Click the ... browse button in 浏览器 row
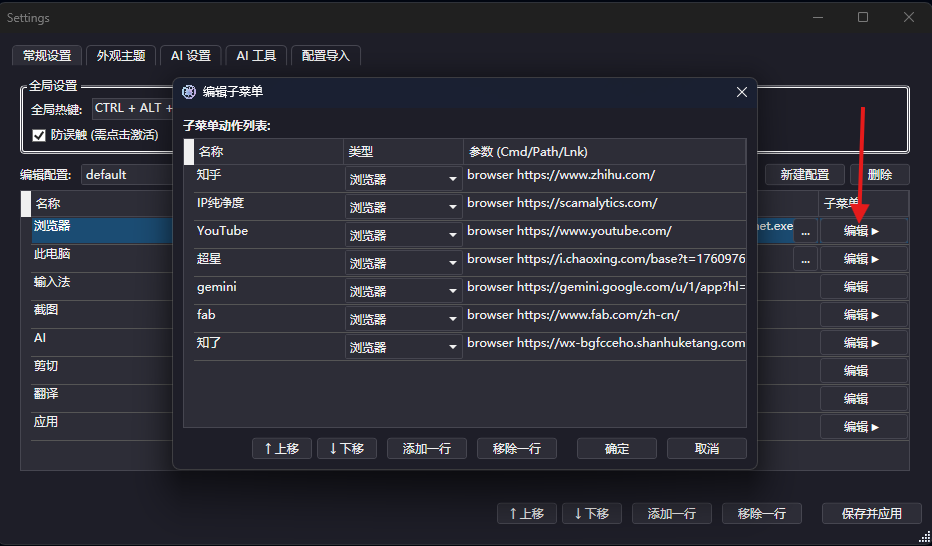The image size is (932, 546). coord(805,231)
